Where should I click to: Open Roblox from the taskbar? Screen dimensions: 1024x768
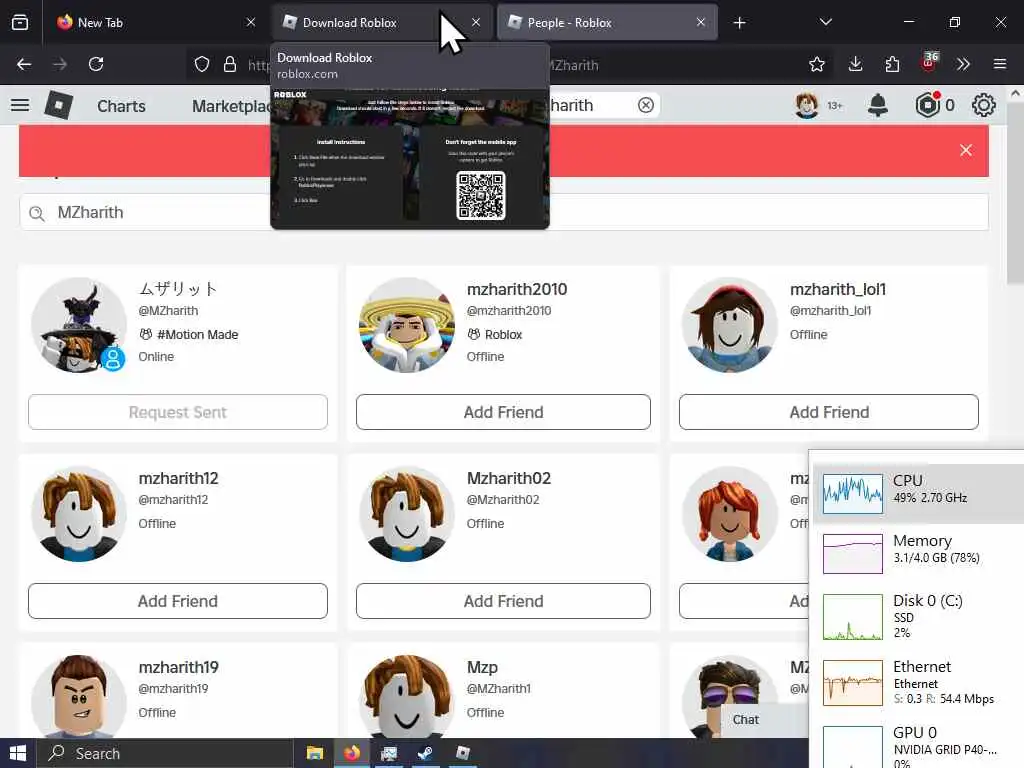pyautogui.click(x=463, y=753)
